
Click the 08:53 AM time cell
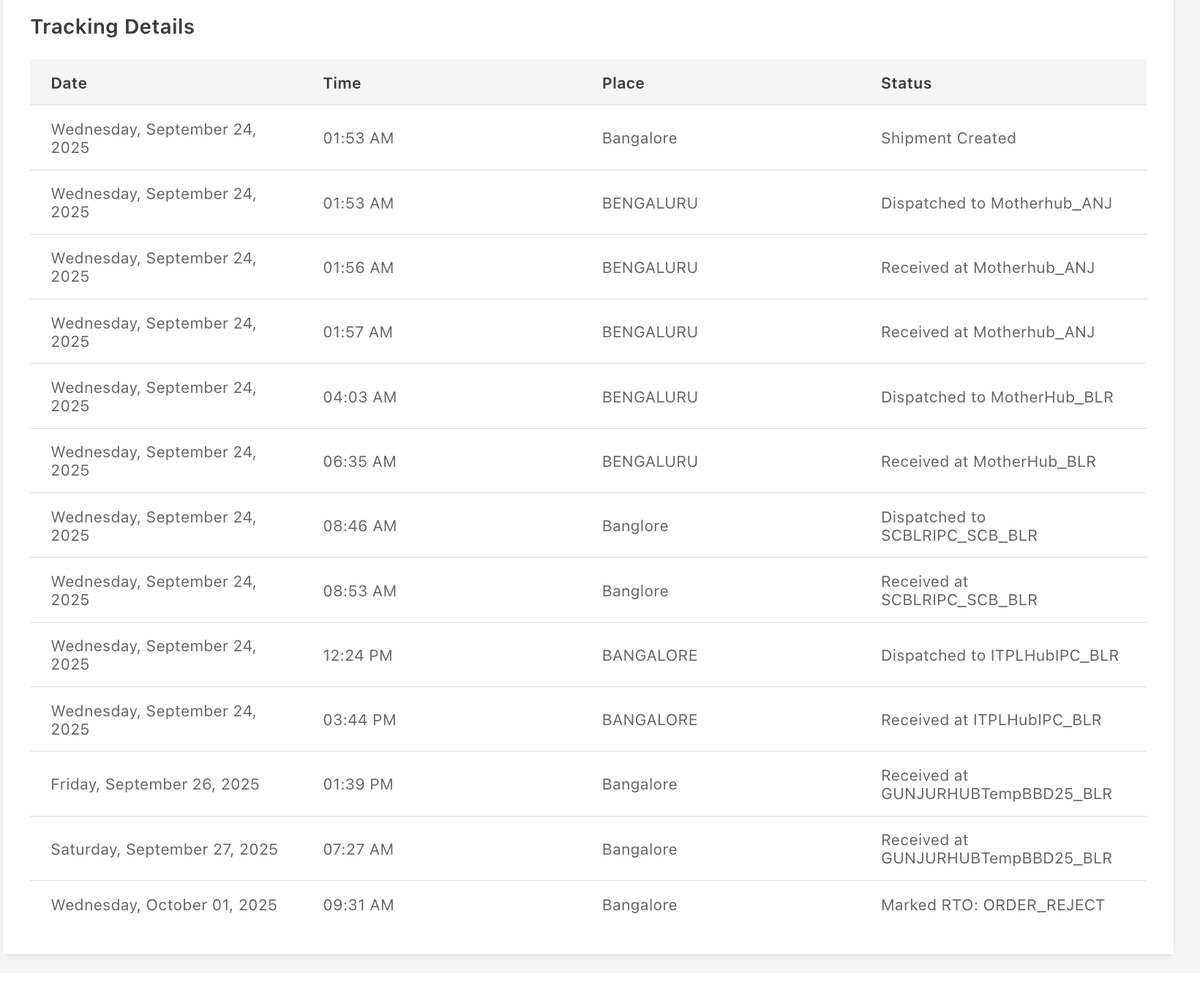click(x=360, y=591)
